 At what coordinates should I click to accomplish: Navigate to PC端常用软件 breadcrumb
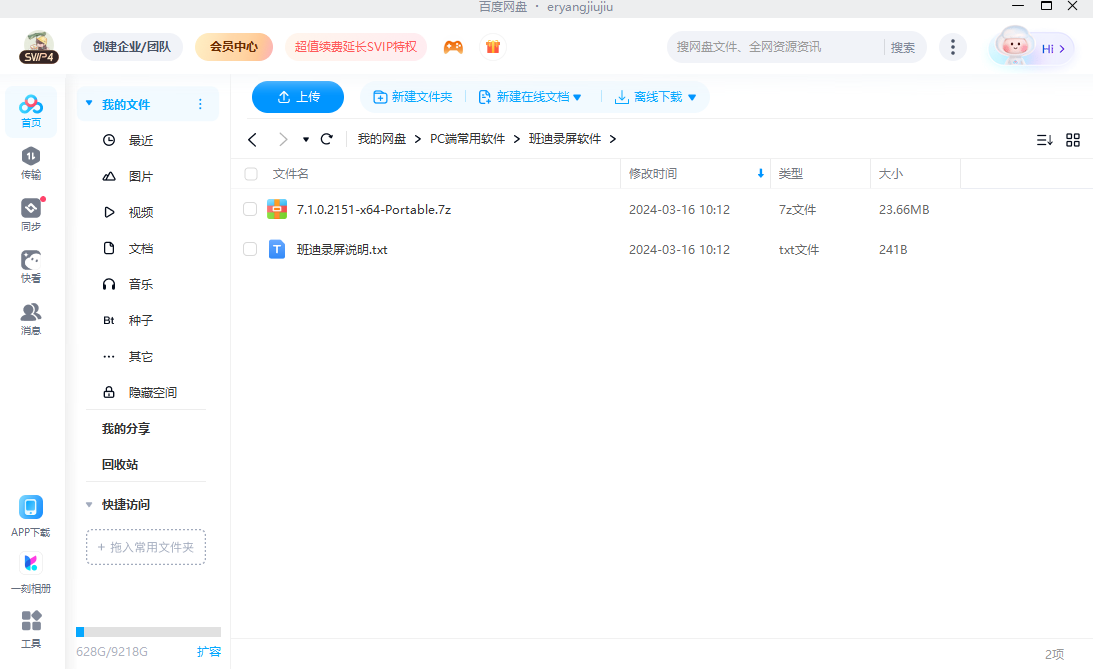468,139
